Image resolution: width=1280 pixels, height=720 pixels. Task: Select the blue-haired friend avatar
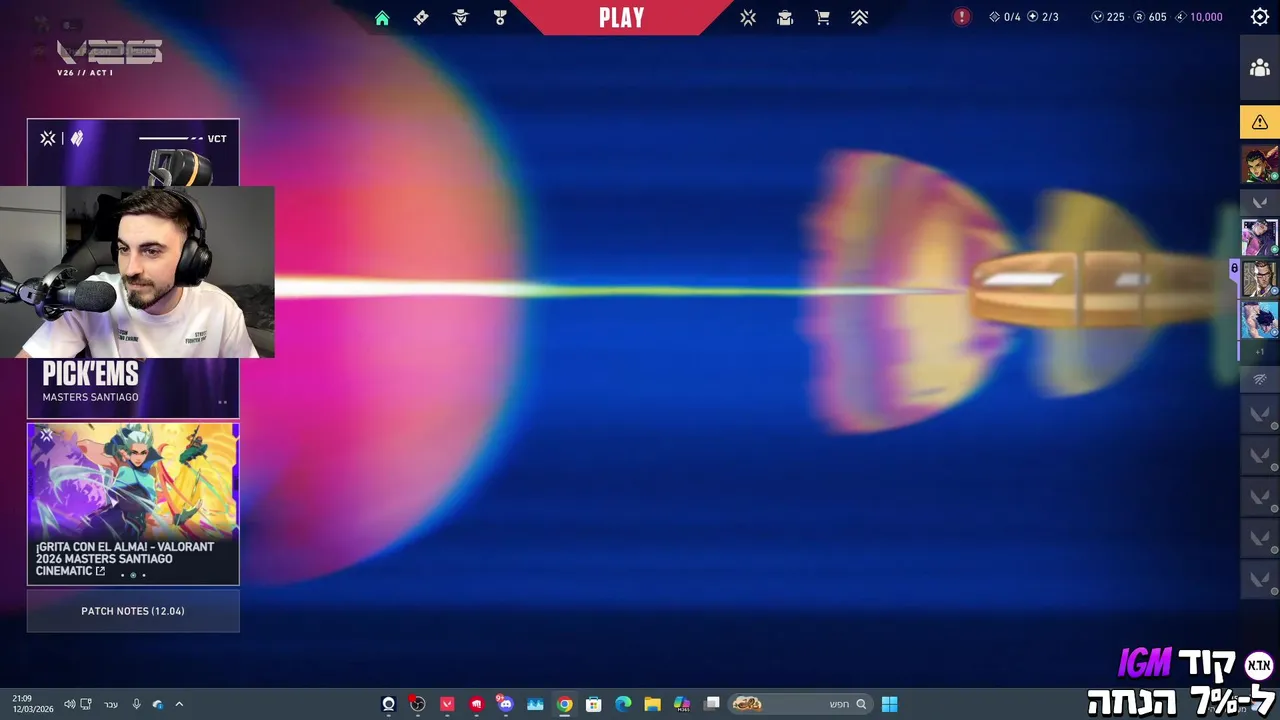(x=1260, y=320)
